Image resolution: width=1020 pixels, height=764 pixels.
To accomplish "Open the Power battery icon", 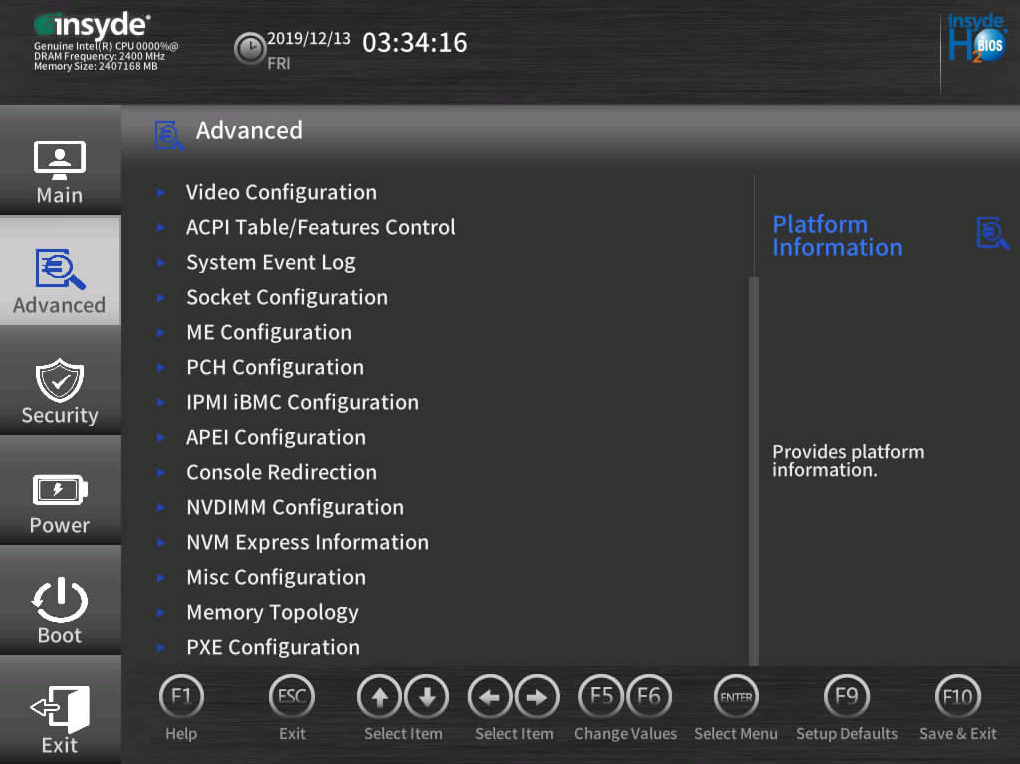I will click(x=60, y=489).
